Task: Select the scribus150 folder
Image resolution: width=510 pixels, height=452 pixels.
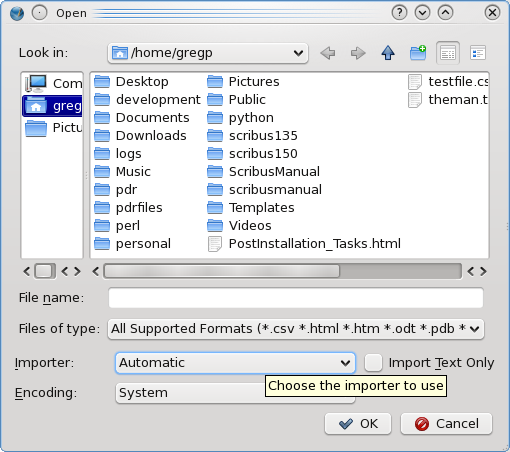Action: (252, 154)
